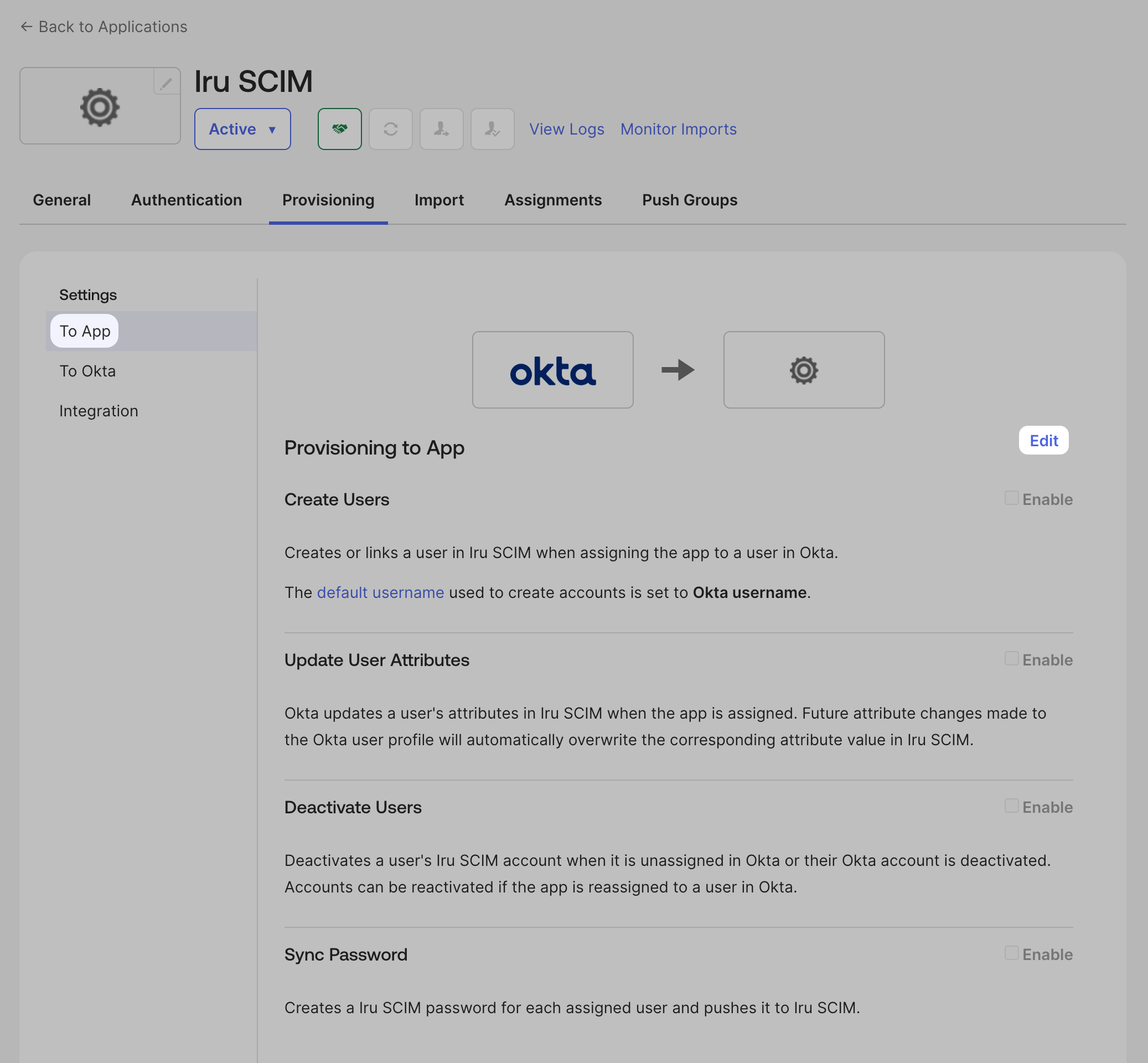The image size is (1148, 1063).
Task: Switch to the Authentication tab
Action: pos(187,200)
